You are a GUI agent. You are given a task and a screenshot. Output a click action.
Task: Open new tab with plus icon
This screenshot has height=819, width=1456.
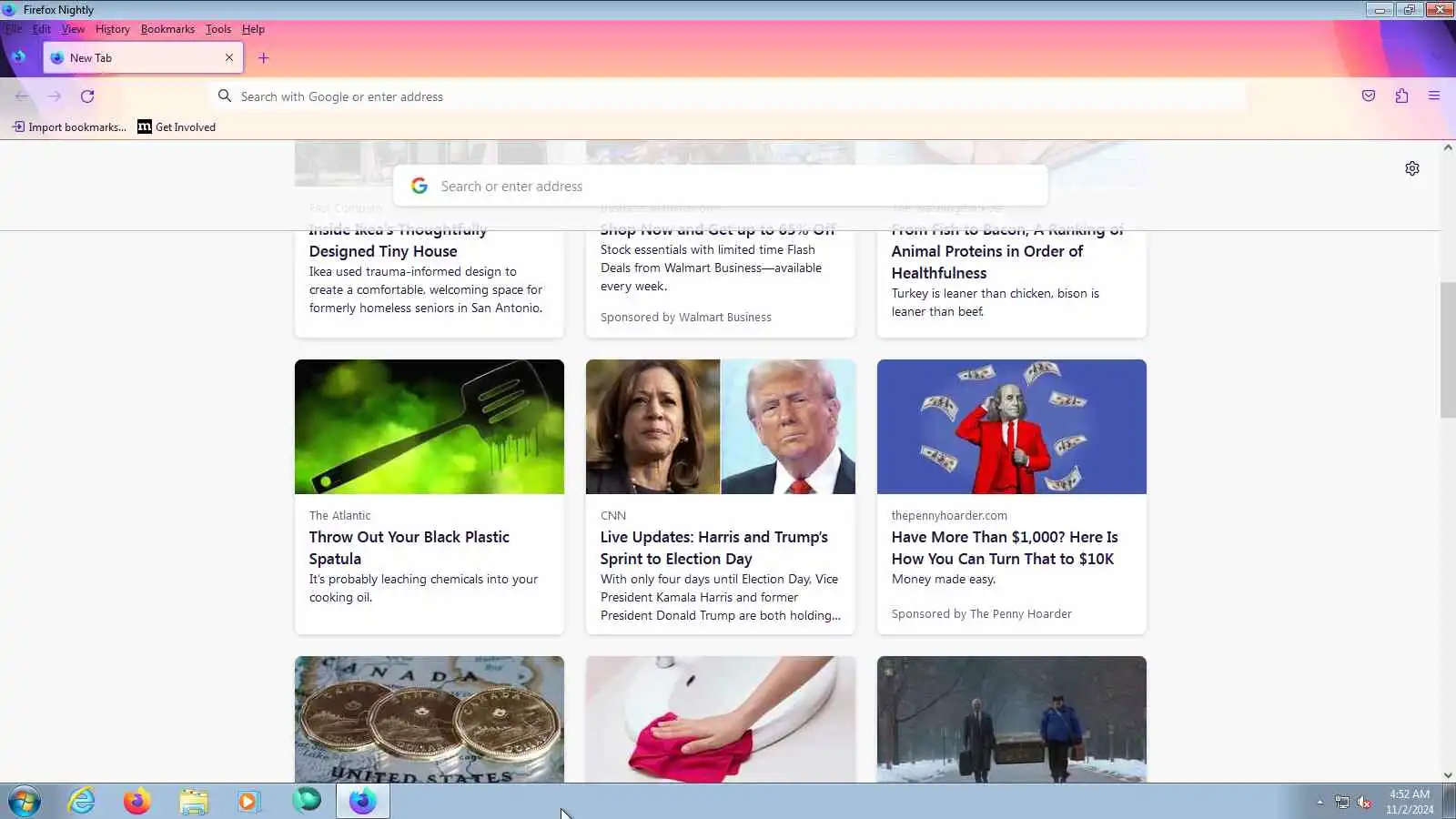(263, 58)
